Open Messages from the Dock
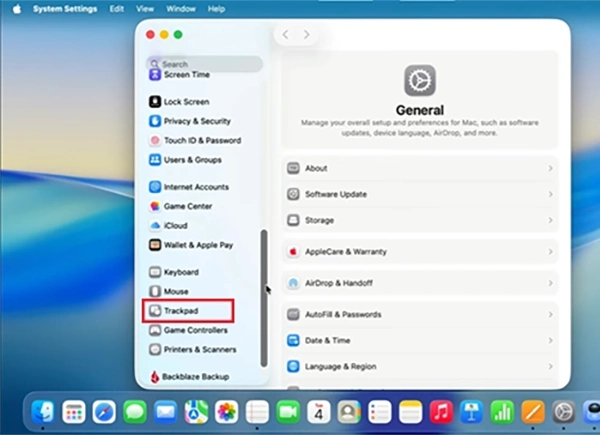The image size is (600, 435). point(135,412)
